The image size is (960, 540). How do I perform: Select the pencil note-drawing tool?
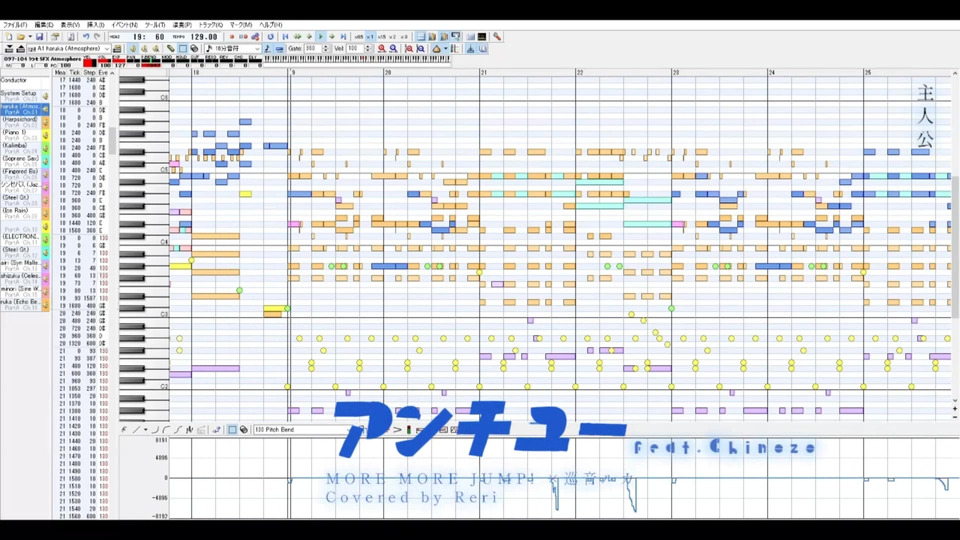[171, 48]
